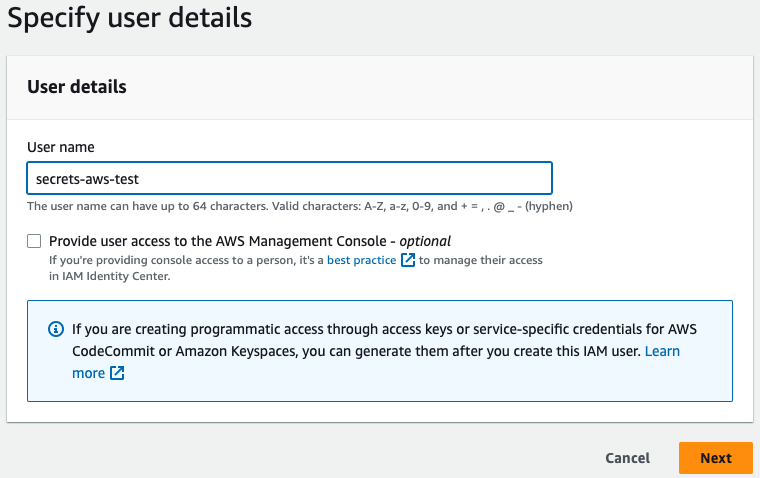760x478 pixels.
Task: Click external link icon beside best practice
Action: tap(408, 260)
